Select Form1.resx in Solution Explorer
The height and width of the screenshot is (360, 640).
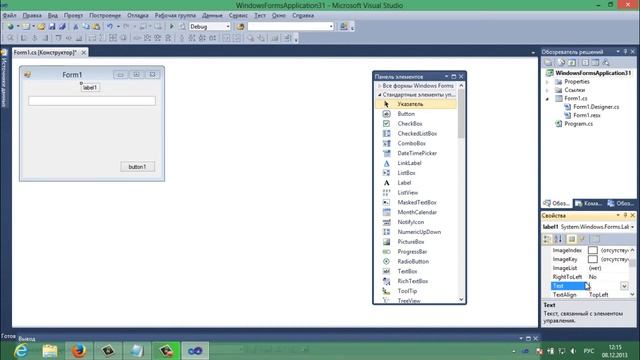coord(587,115)
